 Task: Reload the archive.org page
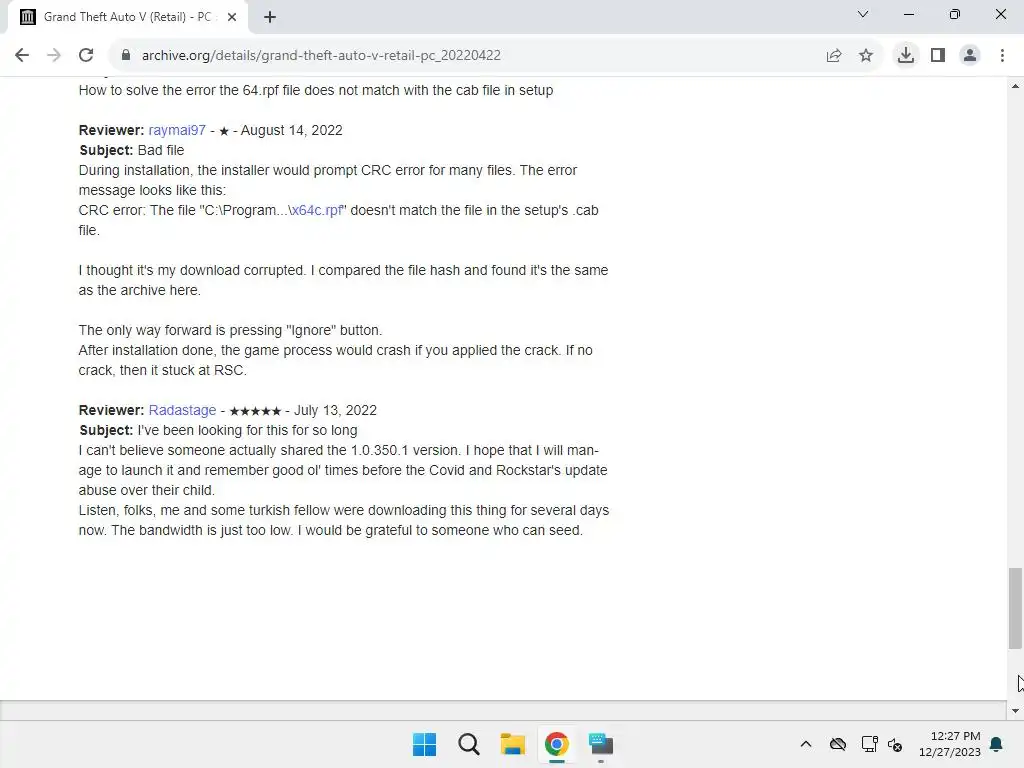pos(86,56)
